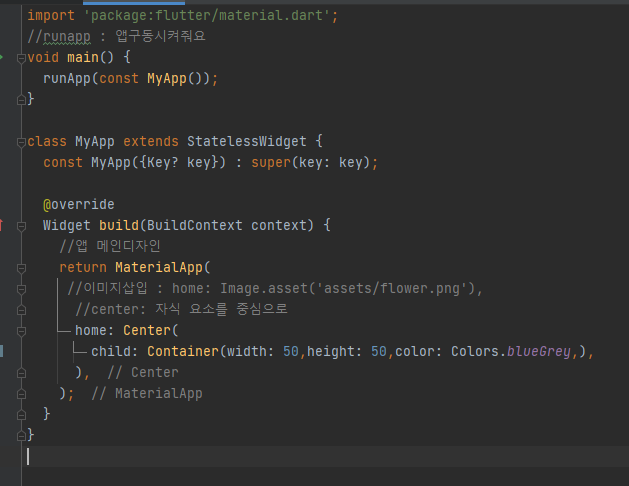Click the void keyword
This screenshot has width=629, height=486.
pyautogui.click(x=43, y=57)
